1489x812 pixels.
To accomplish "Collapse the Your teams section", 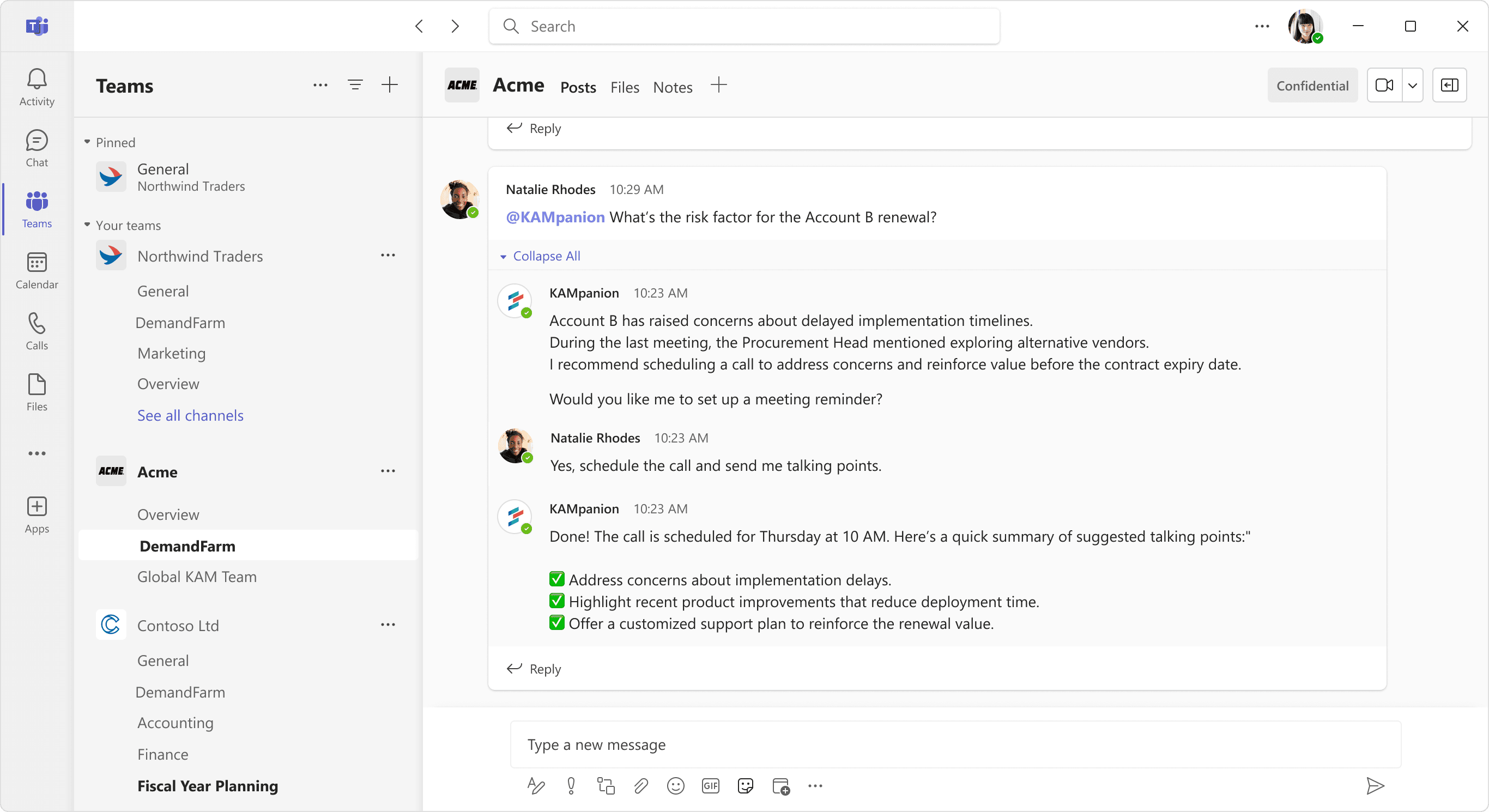I will pyautogui.click(x=87, y=225).
